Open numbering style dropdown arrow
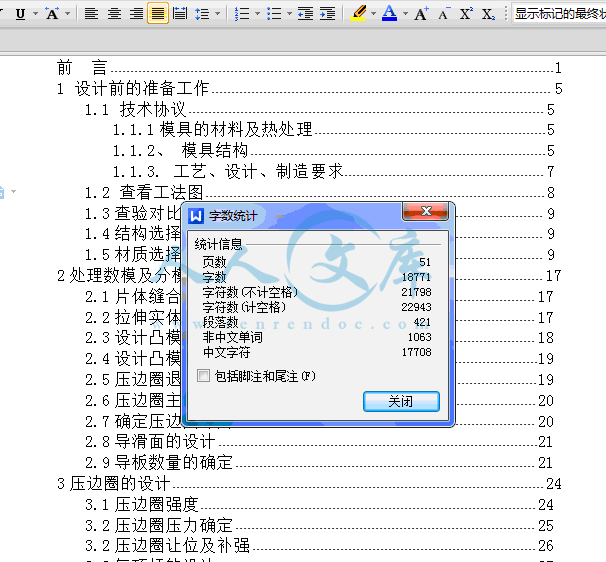 pos(258,14)
